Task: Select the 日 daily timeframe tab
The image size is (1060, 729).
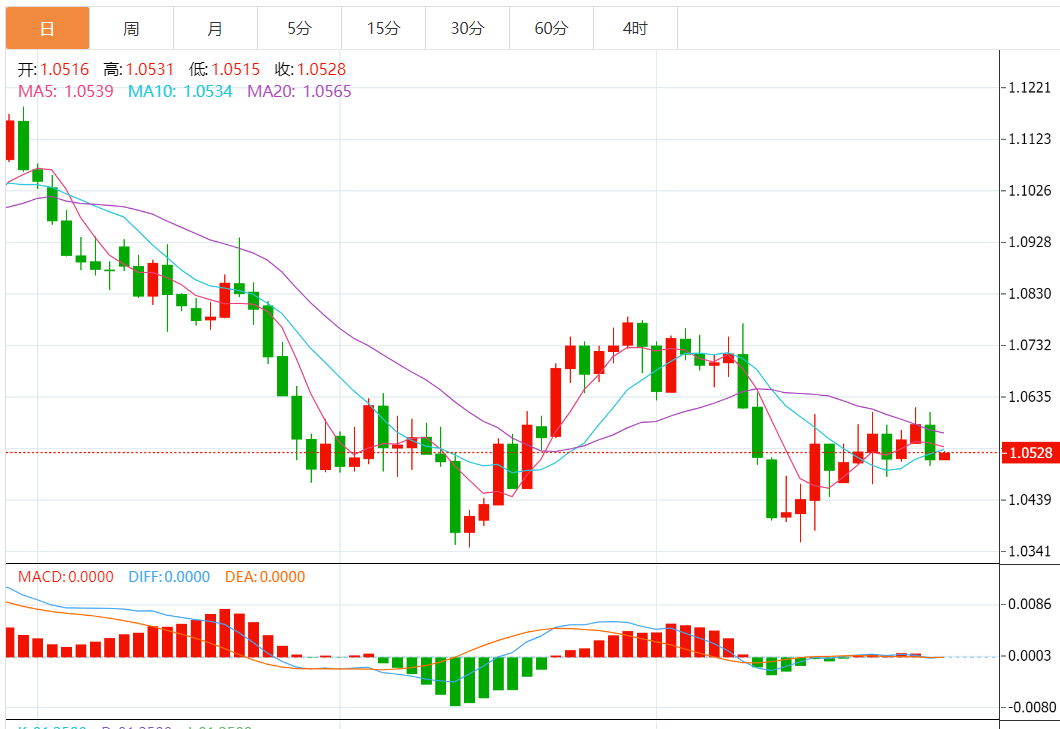Action: pyautogui.click(x=47, y=28)
